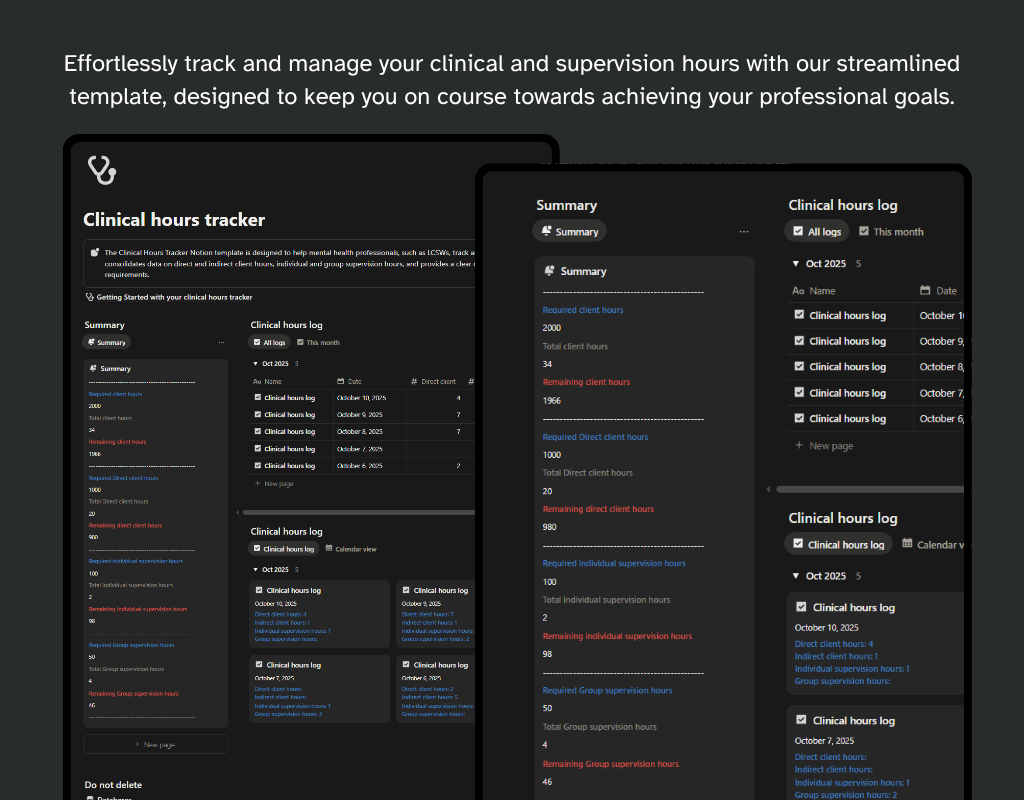Collapse the Oct 2025 table group in front window
The height and width of the screenshot is (800, 1024).
795,264
